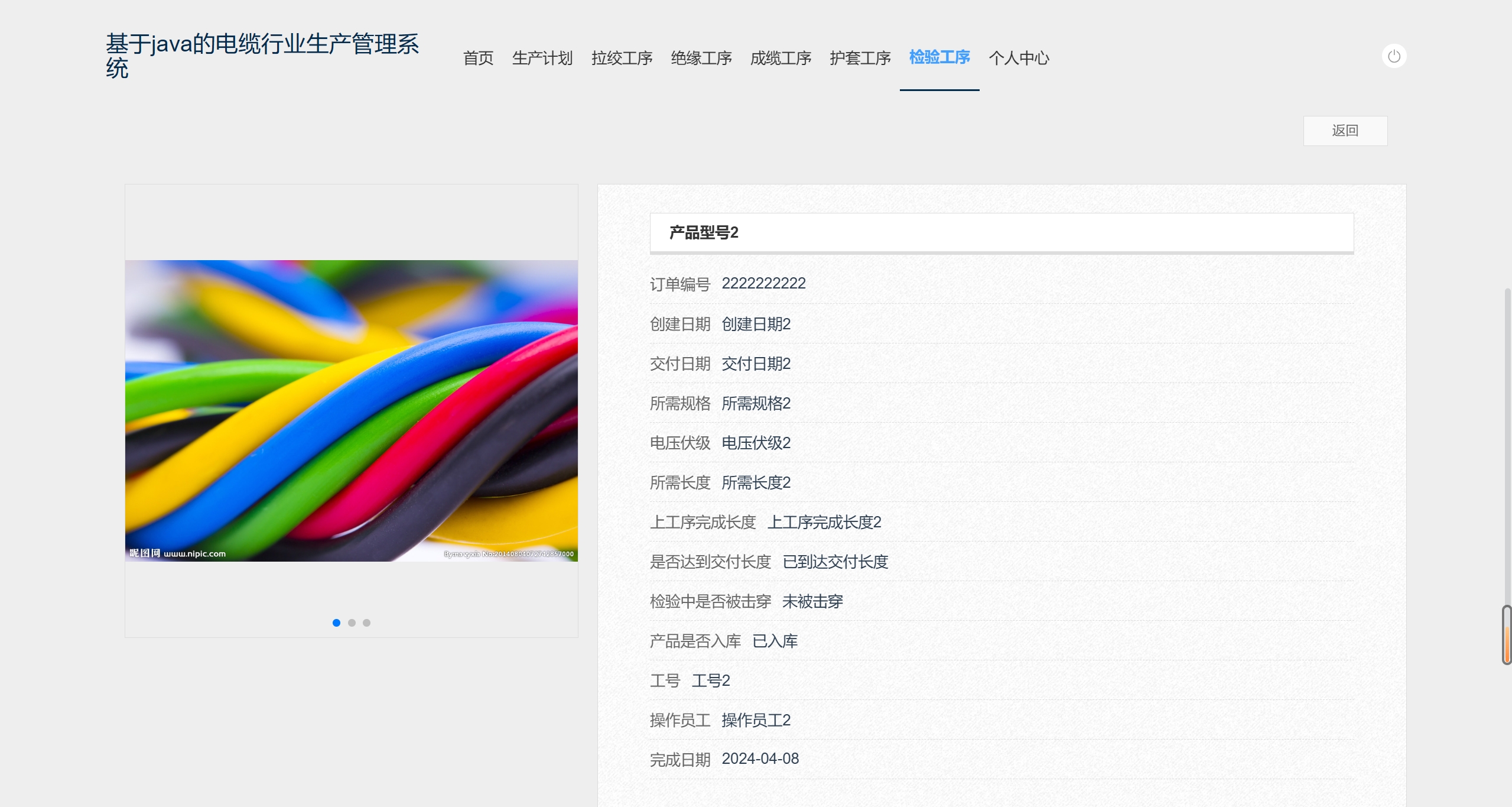Select the first carousel dot
The image size is (1512, 807).
tap(336, 623)
